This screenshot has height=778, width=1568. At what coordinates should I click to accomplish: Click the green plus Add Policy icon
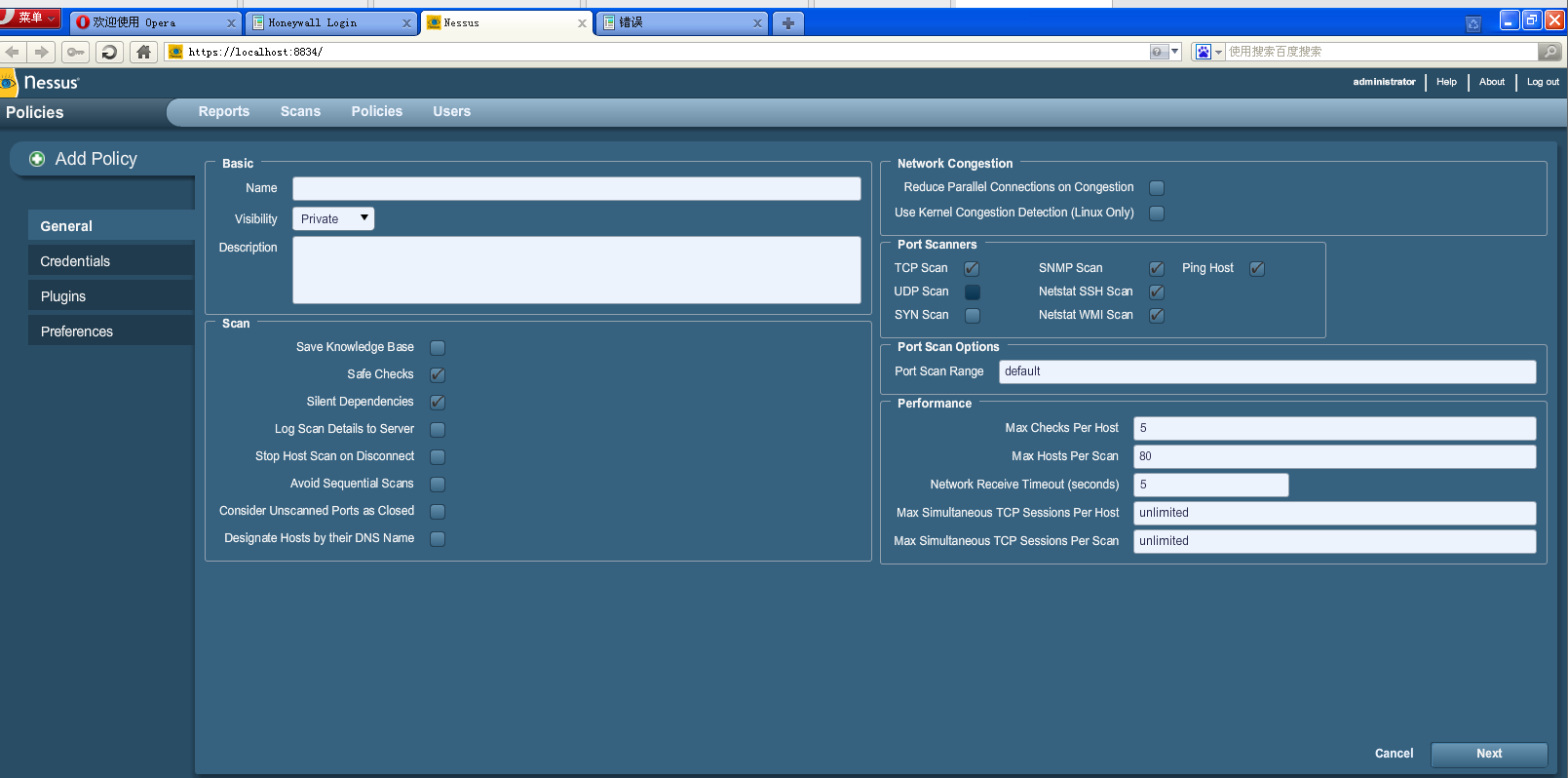(x=37, y=159)
